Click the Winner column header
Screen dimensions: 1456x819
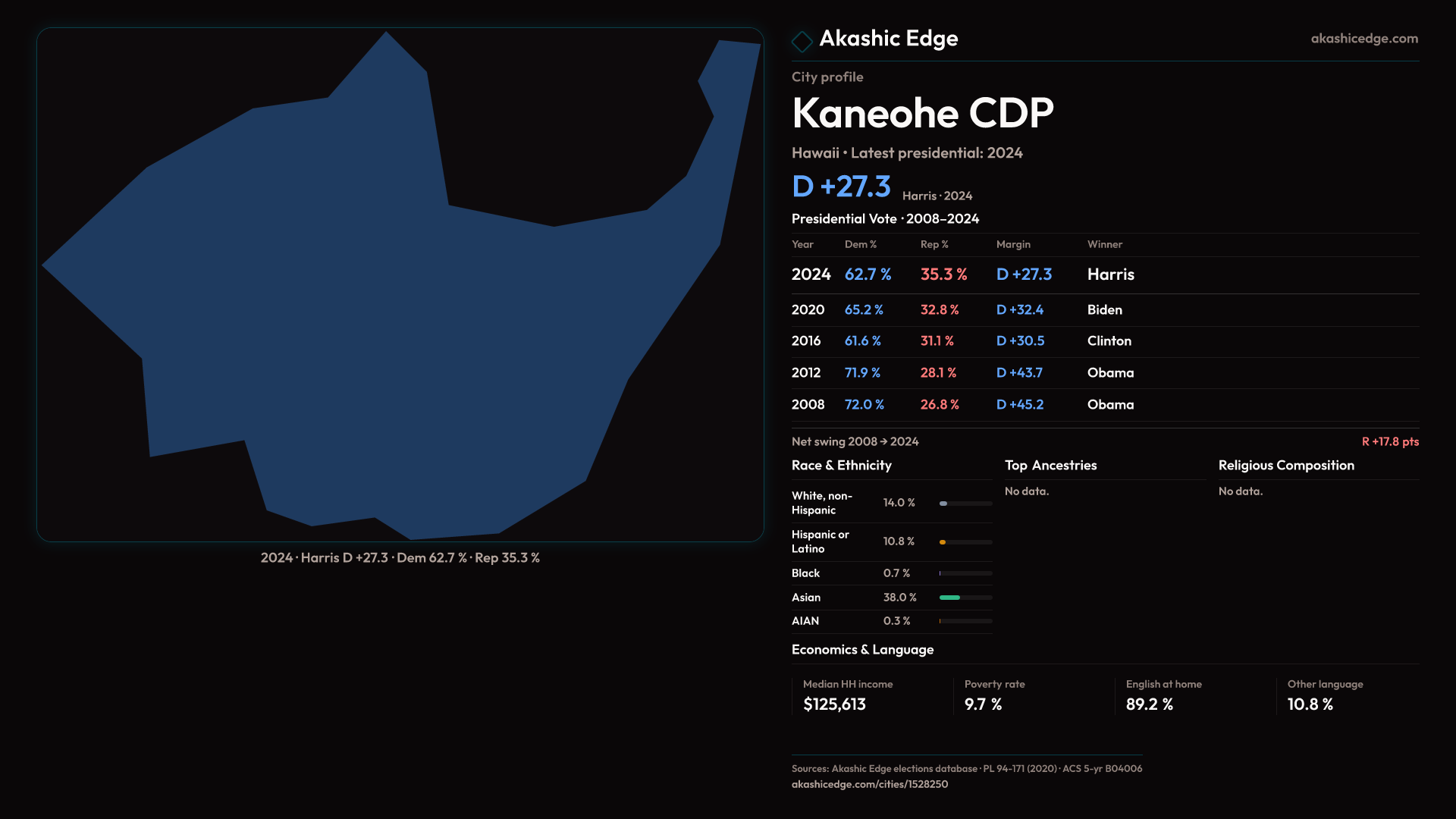(1104, 244)
